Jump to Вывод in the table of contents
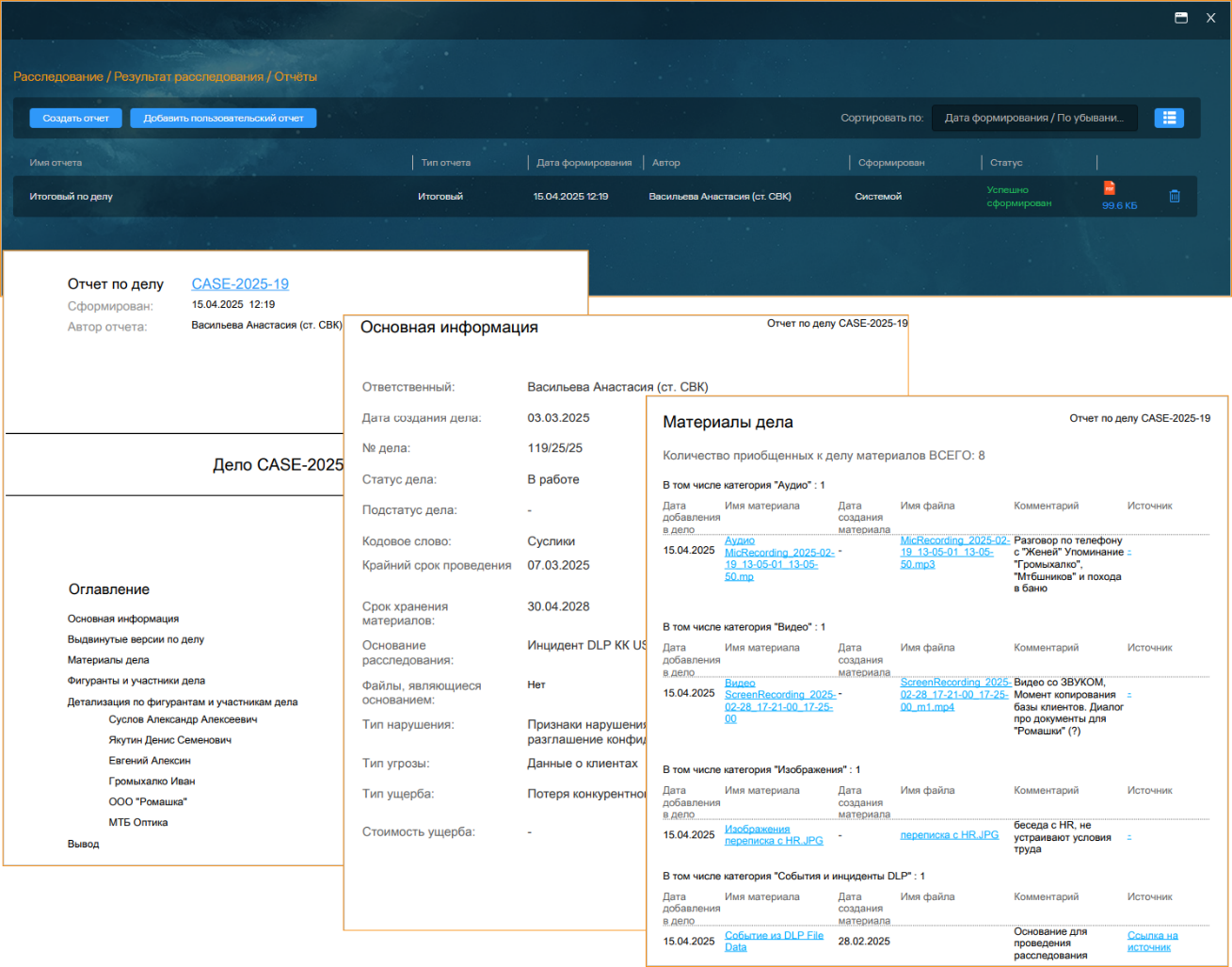Image resolution: width=1232 pixels, height=967 pixels. [84, 844]
